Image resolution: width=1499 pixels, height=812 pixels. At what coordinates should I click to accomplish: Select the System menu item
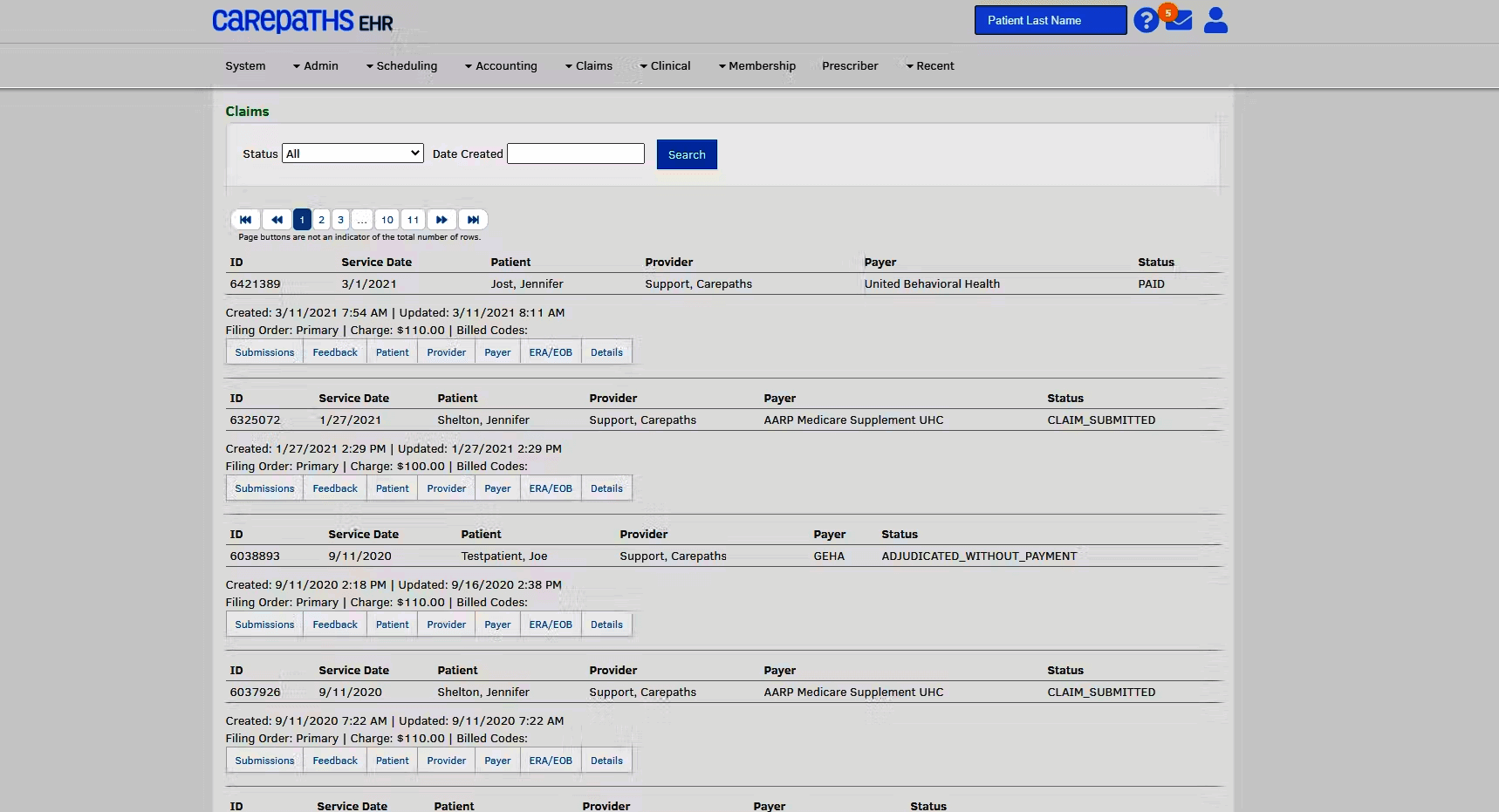tap(245, 65)
